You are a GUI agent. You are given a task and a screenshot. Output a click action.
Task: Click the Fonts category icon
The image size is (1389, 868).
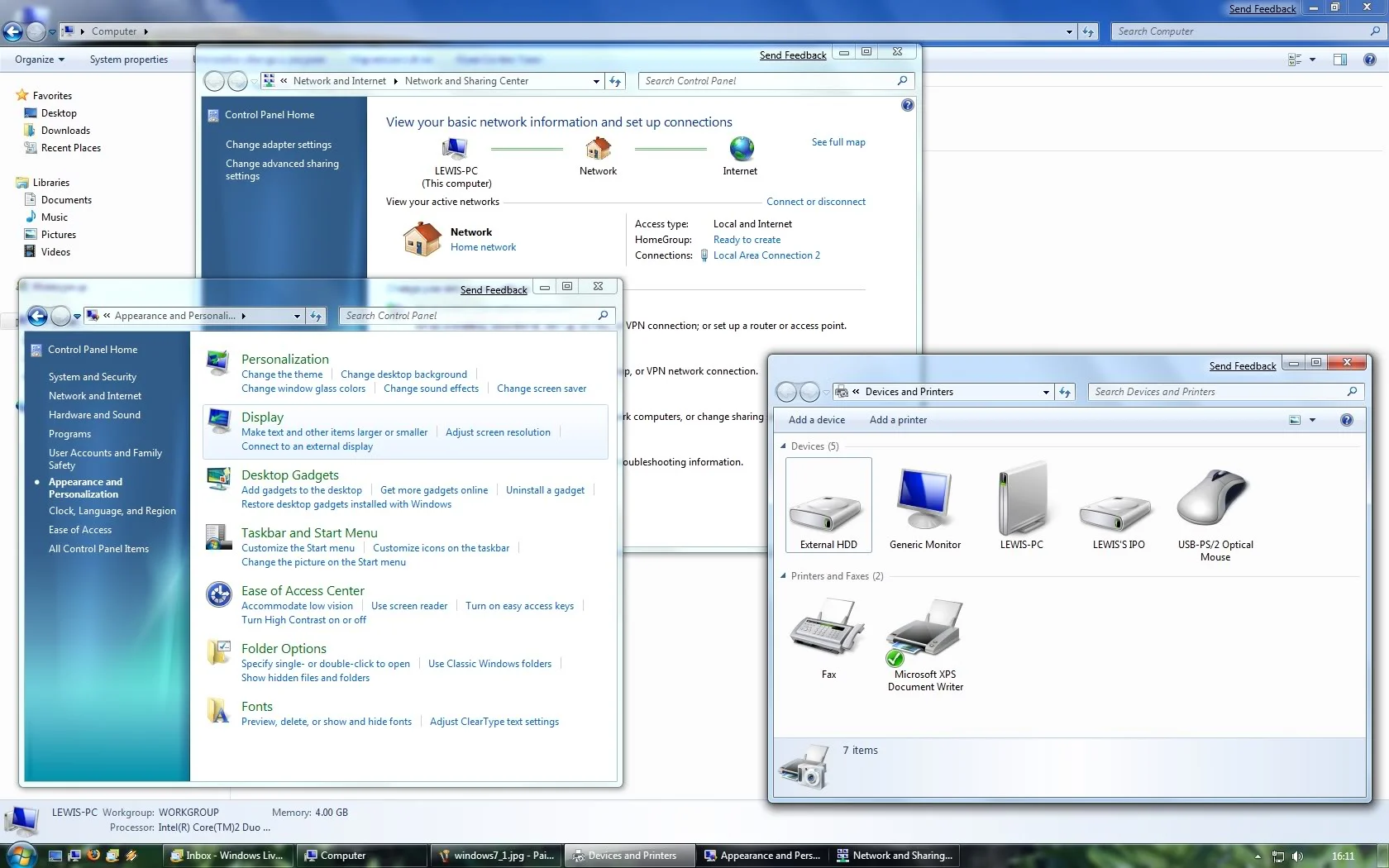[x=218, y=710]
